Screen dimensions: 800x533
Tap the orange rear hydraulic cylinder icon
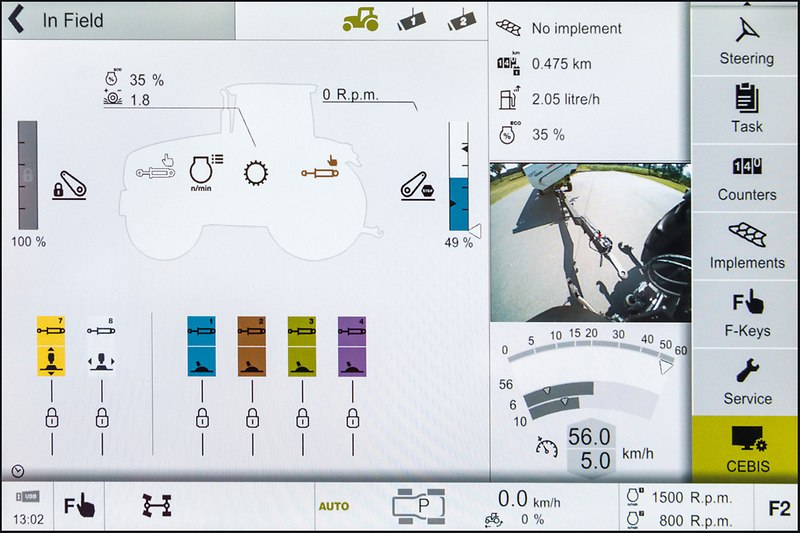(322, 171)
